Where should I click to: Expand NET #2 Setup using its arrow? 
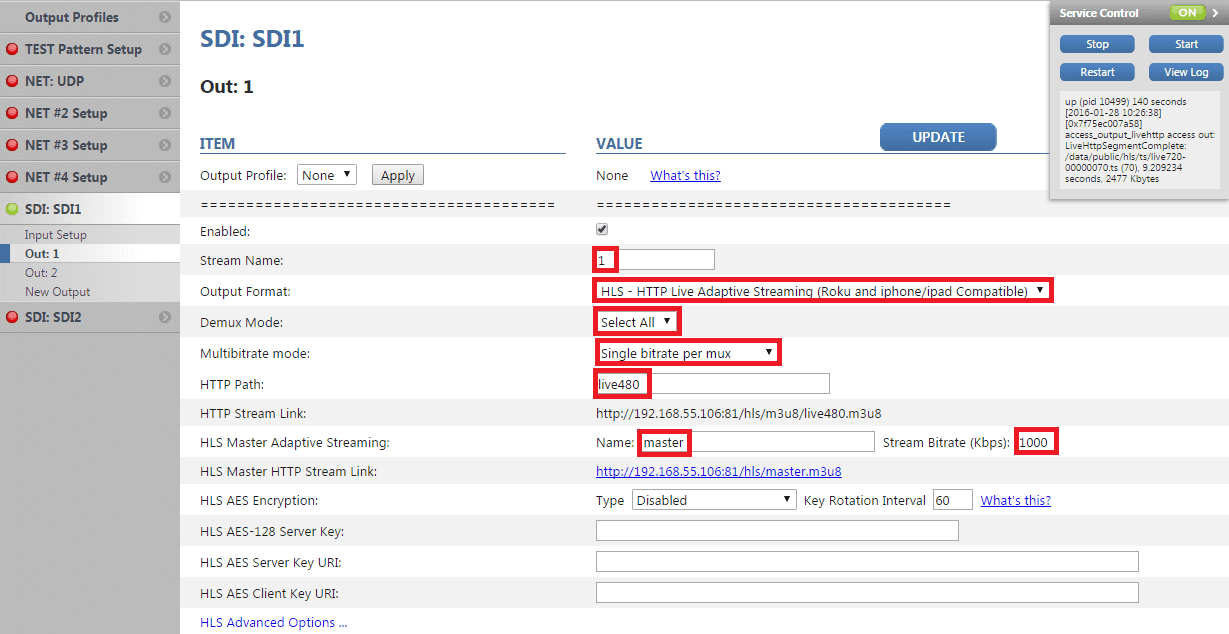[x=165, y=113]
